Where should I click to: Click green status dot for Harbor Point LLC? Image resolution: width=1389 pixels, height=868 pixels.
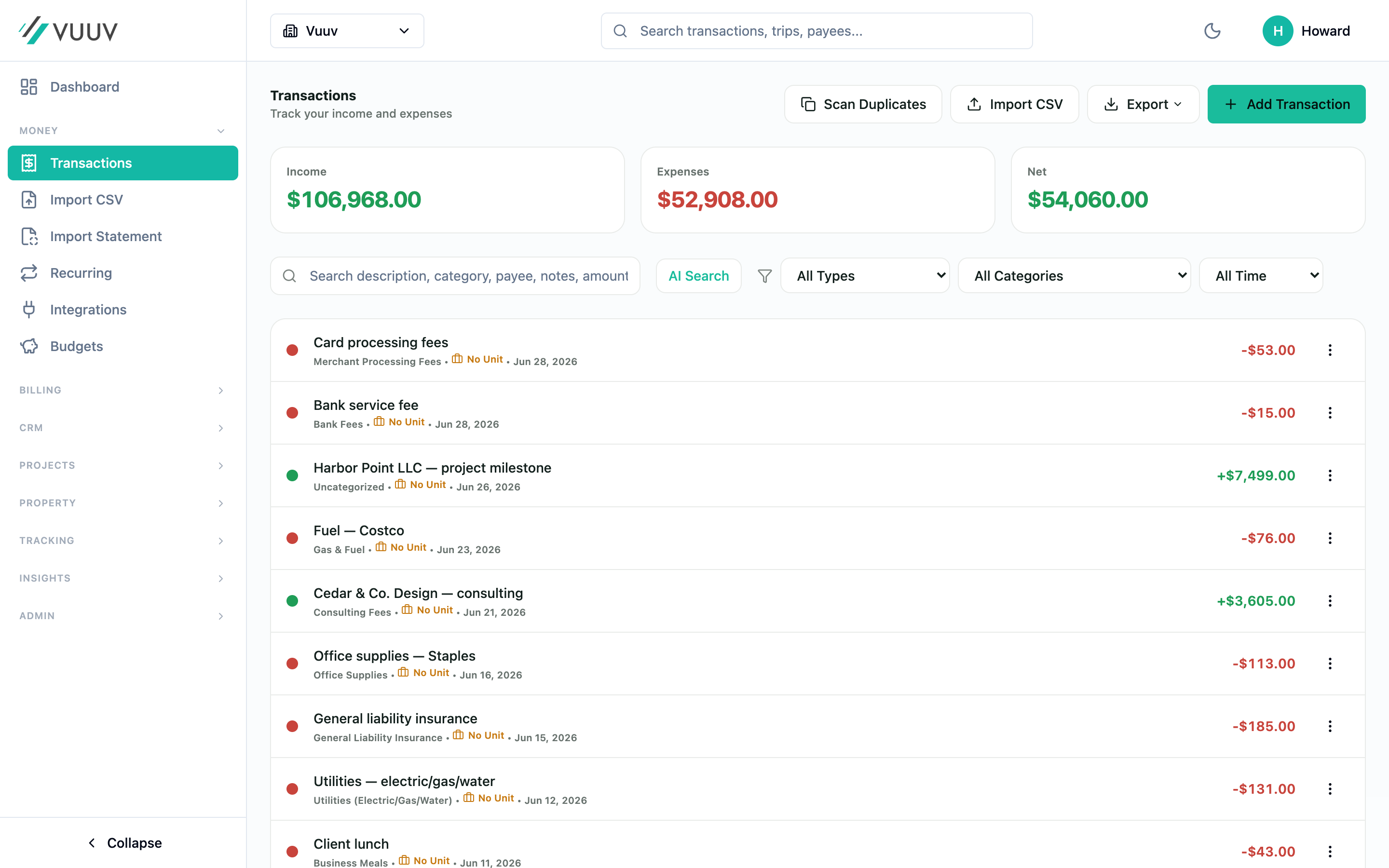click(x=292, y=475)
